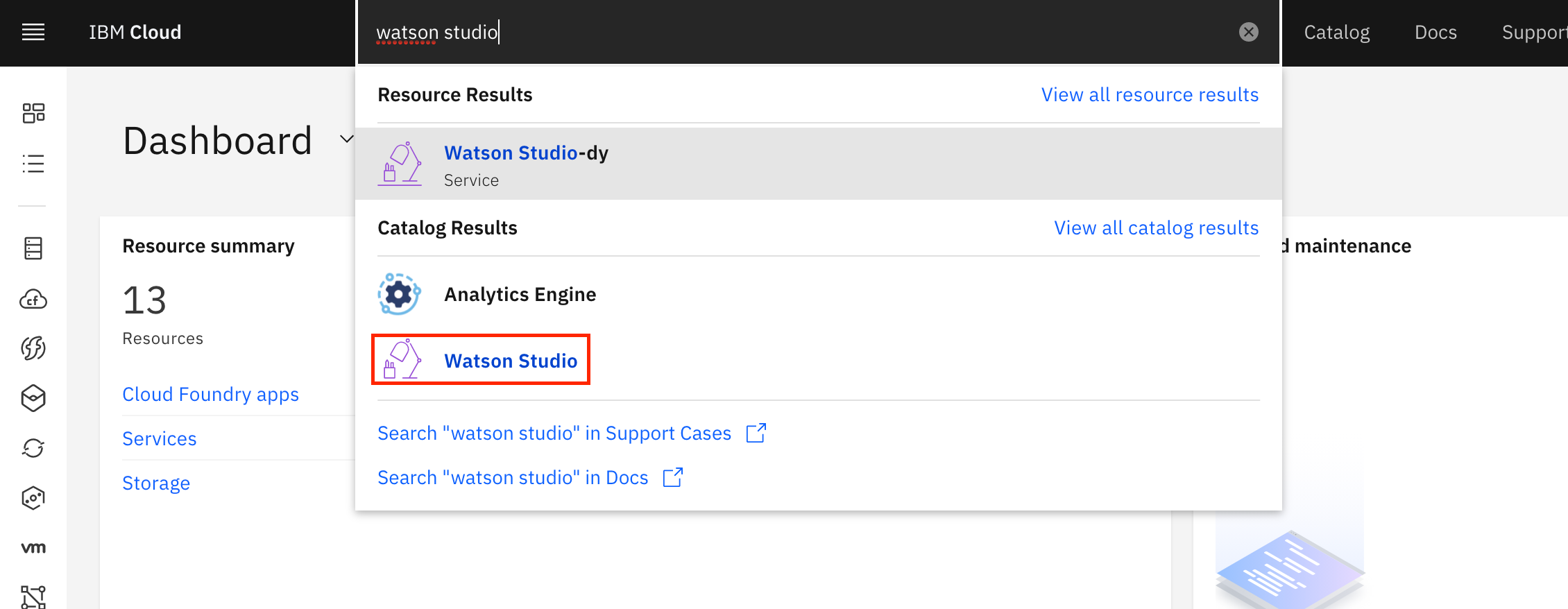Click the Watson Studio catalog lamp icon

[402, 359]
